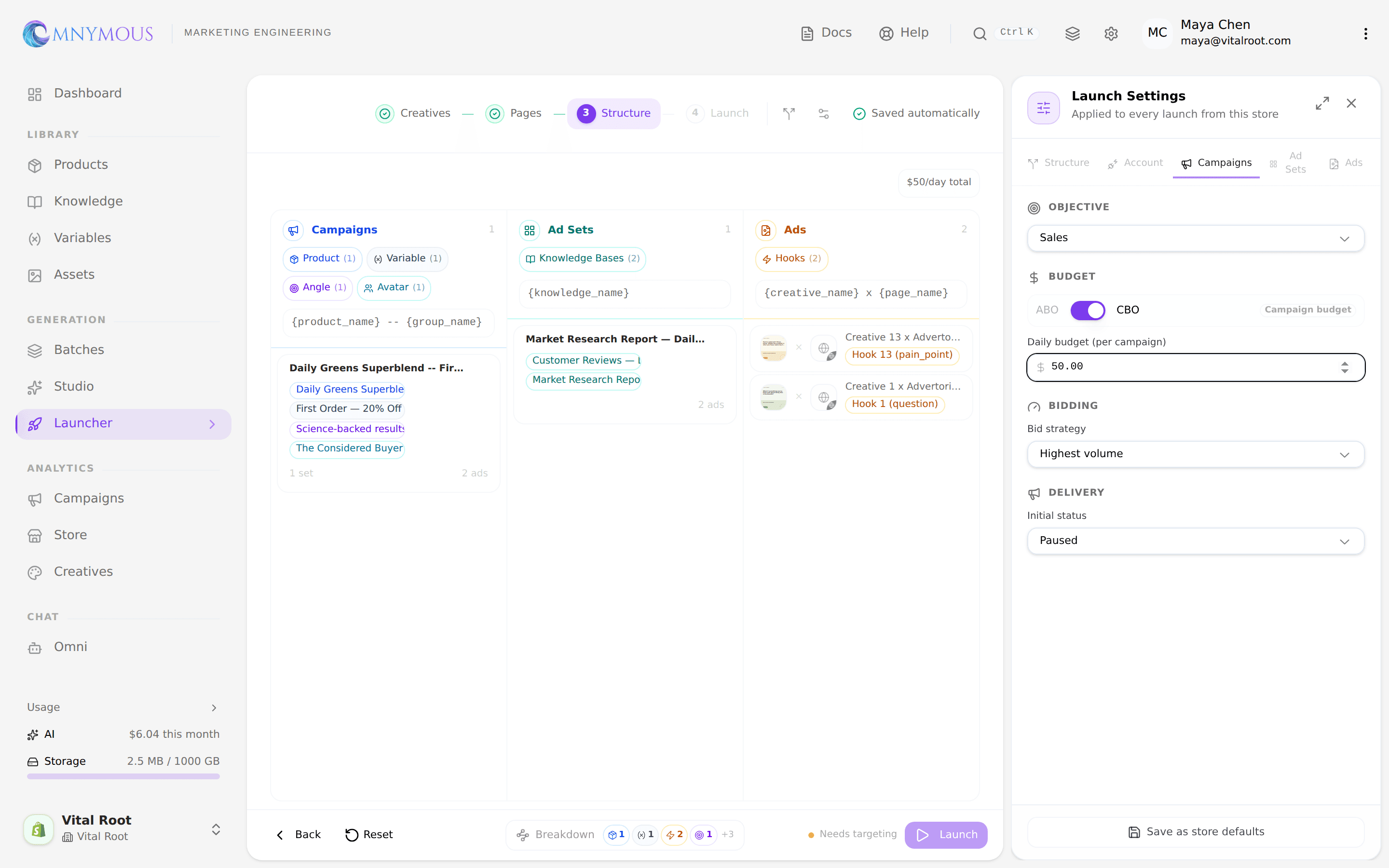Go to the Launch step 4
This screenshot has width=1389, height=868.
coord(718,114)
